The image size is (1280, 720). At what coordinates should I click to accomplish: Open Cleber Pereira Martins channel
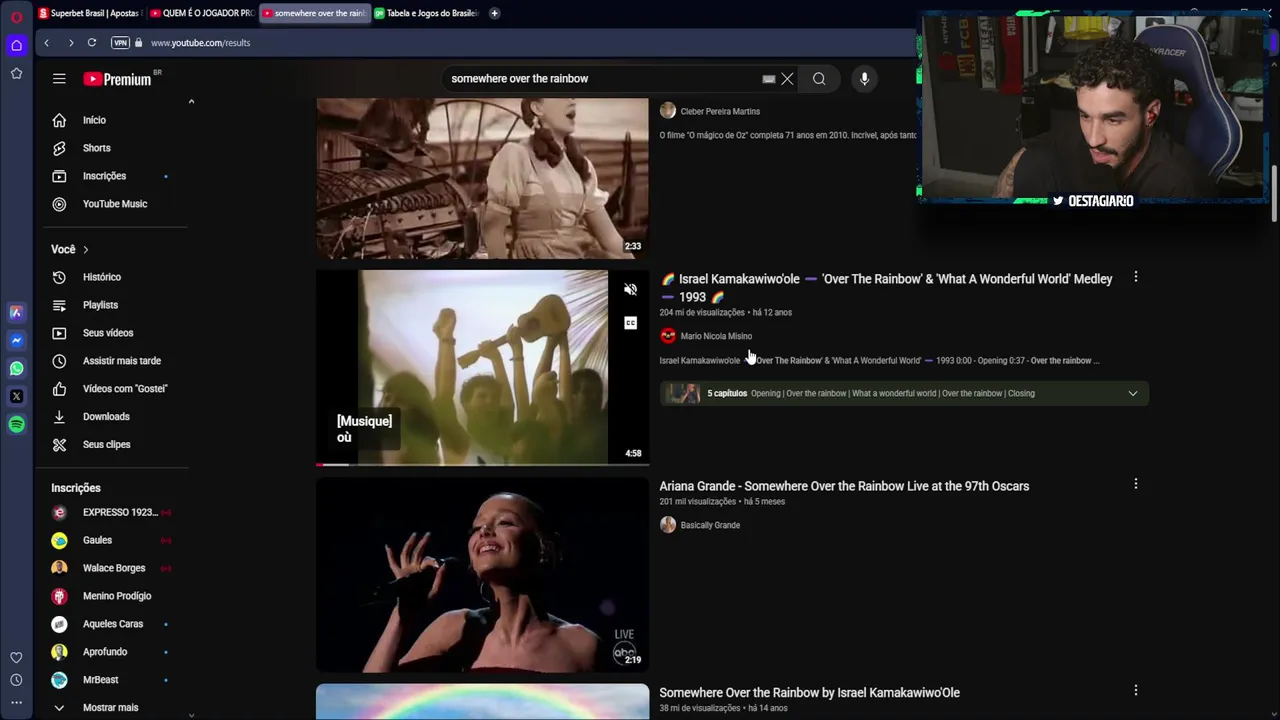(x=720, y=112)
